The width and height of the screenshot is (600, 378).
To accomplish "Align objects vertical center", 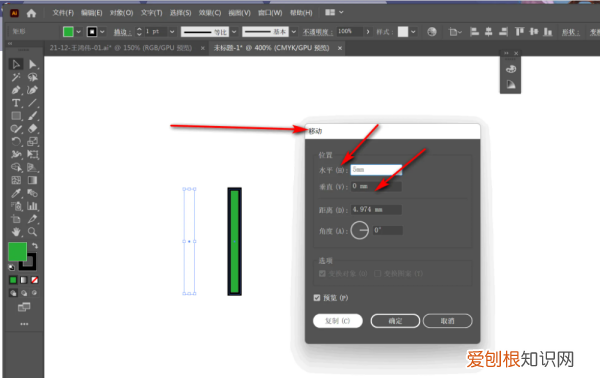I will tap(534, 32).
